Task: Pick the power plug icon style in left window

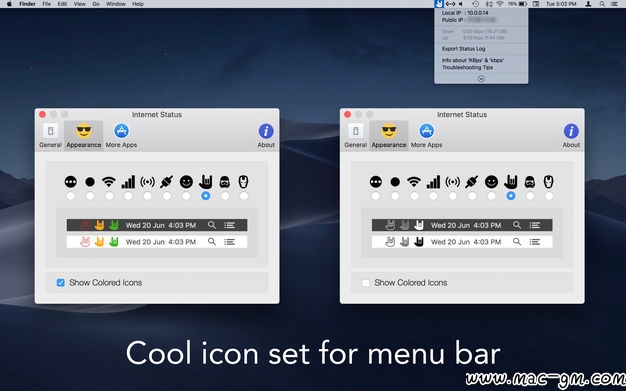Action: (x=166, y=182)
